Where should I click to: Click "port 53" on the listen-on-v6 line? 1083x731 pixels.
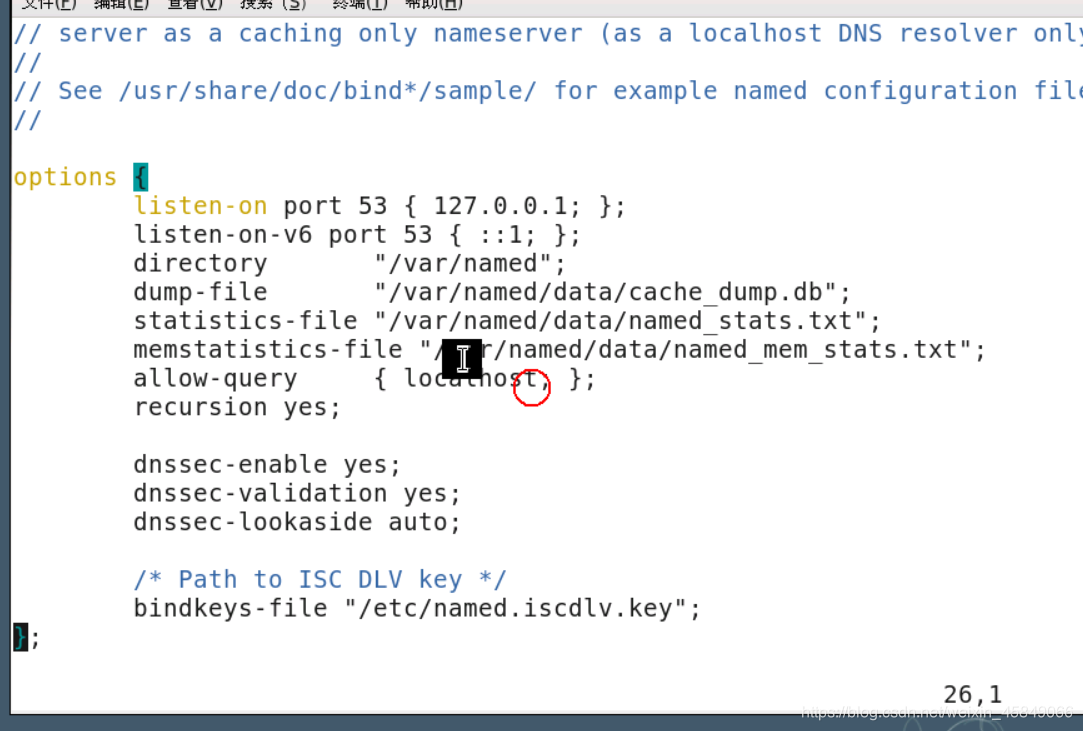click(x=381, y=235)
